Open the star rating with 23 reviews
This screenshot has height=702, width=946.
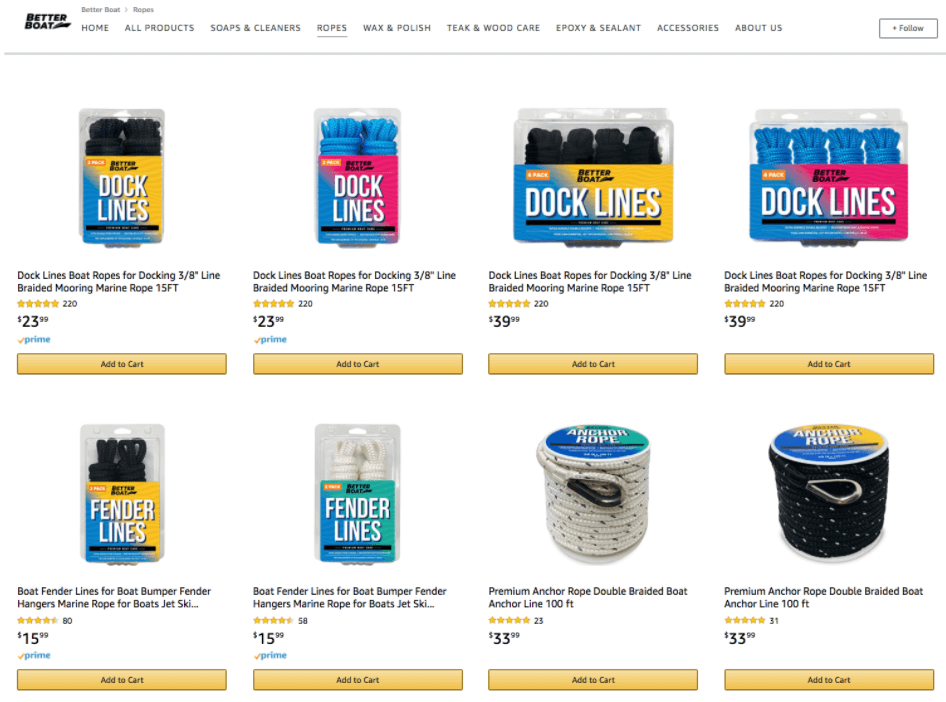[x=509, y=621]
